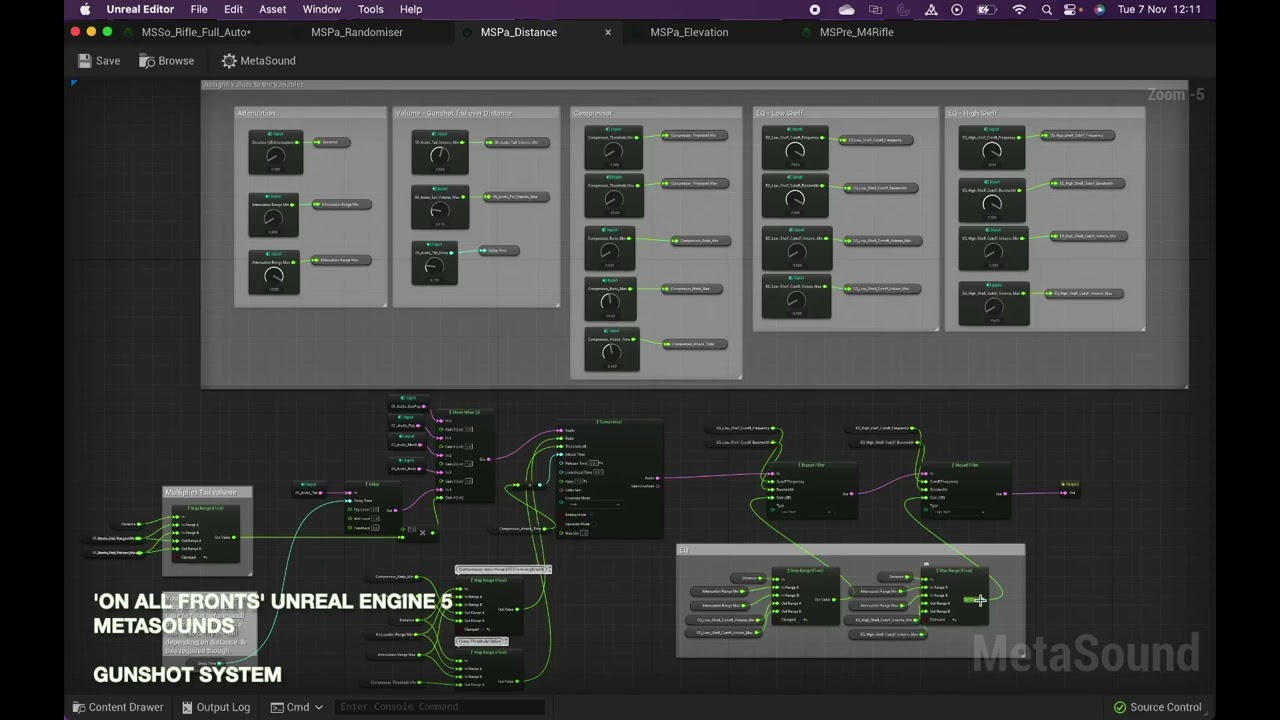Select the Compressor_Ratio_Min variable node

pyautogui.click(x=703, y=240)
